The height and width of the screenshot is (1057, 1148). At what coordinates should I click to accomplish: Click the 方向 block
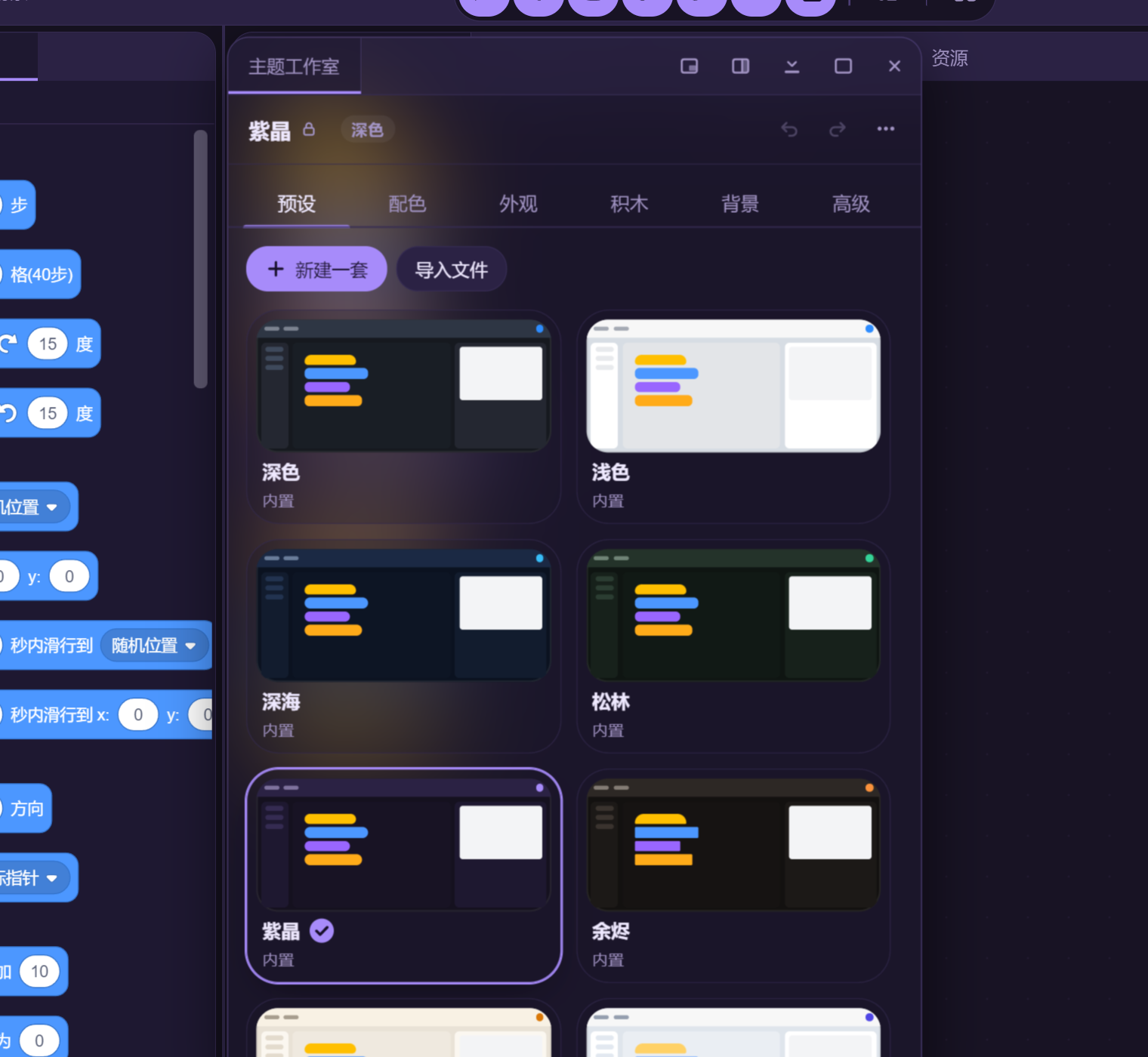pos(25,809)
